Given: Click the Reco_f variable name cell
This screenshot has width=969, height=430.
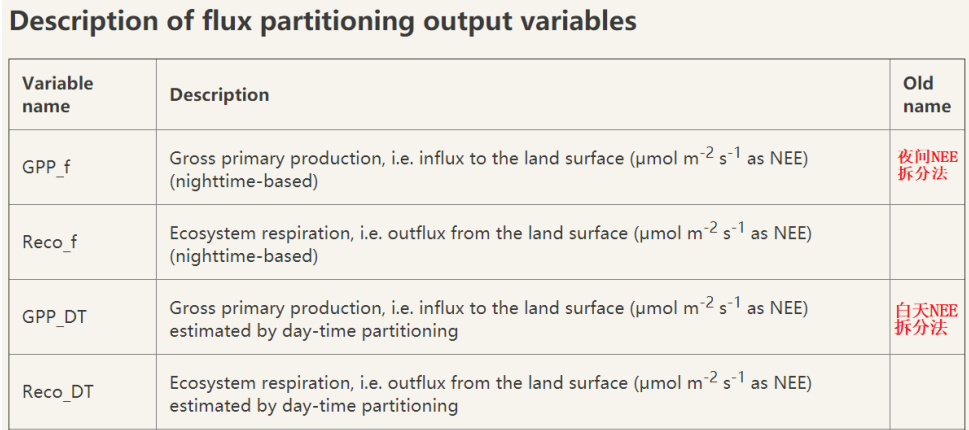Looking at the screenshot, I should pyautogui.click(x=50, y=243).
